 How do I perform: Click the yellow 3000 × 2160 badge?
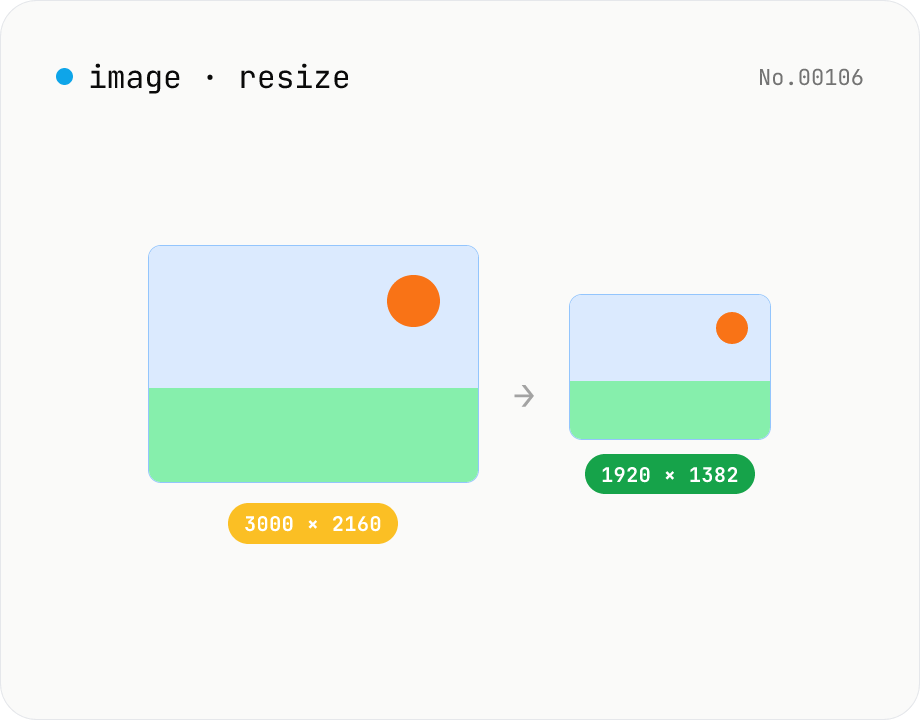[x=313, y=523]
